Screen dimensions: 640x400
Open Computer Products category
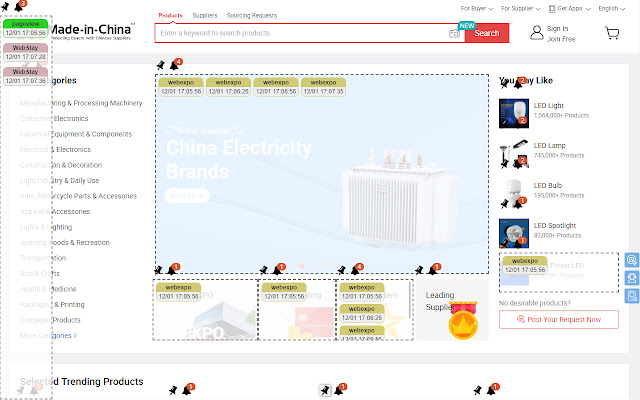click(x=50, y=320)
